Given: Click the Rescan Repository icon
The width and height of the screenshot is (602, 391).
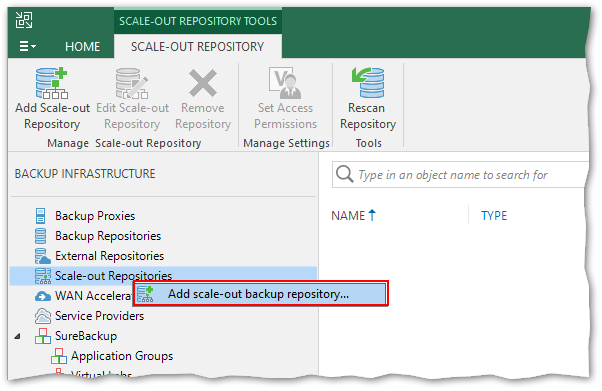Looking at the screenshot, I should coord(368,82).
